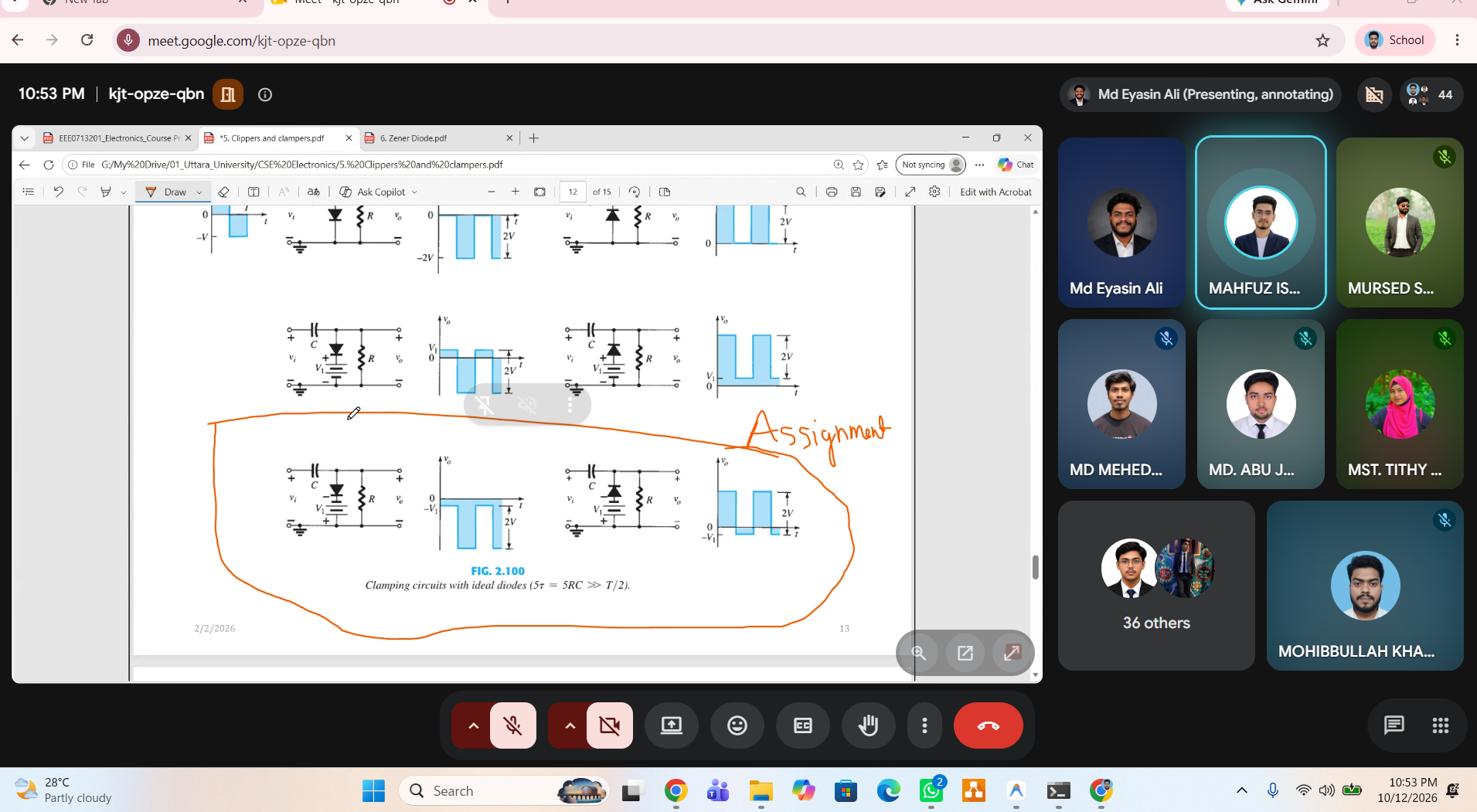Click Edit with Acrobat
The height and width of the screenshot is (812, 1477).
(995, 192)
